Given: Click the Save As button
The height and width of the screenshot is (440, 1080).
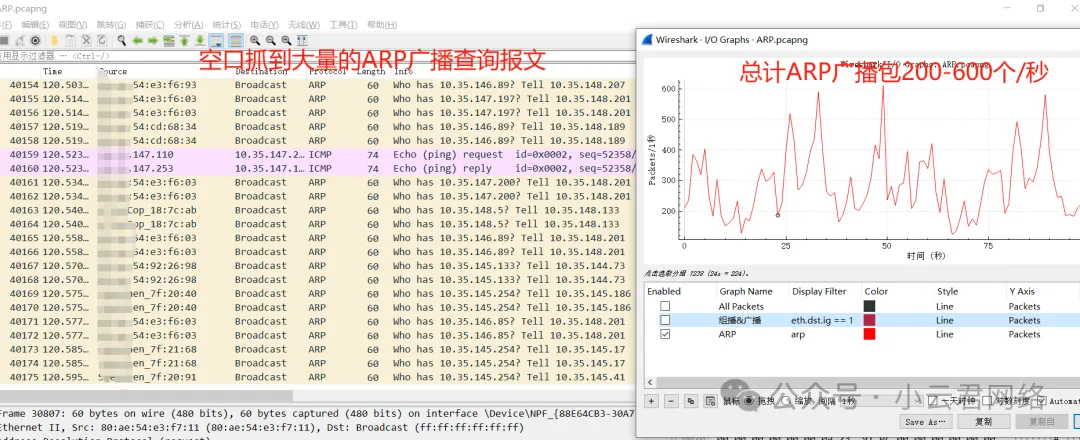Looking at the screenshot, I should click(x=927, y=422).
